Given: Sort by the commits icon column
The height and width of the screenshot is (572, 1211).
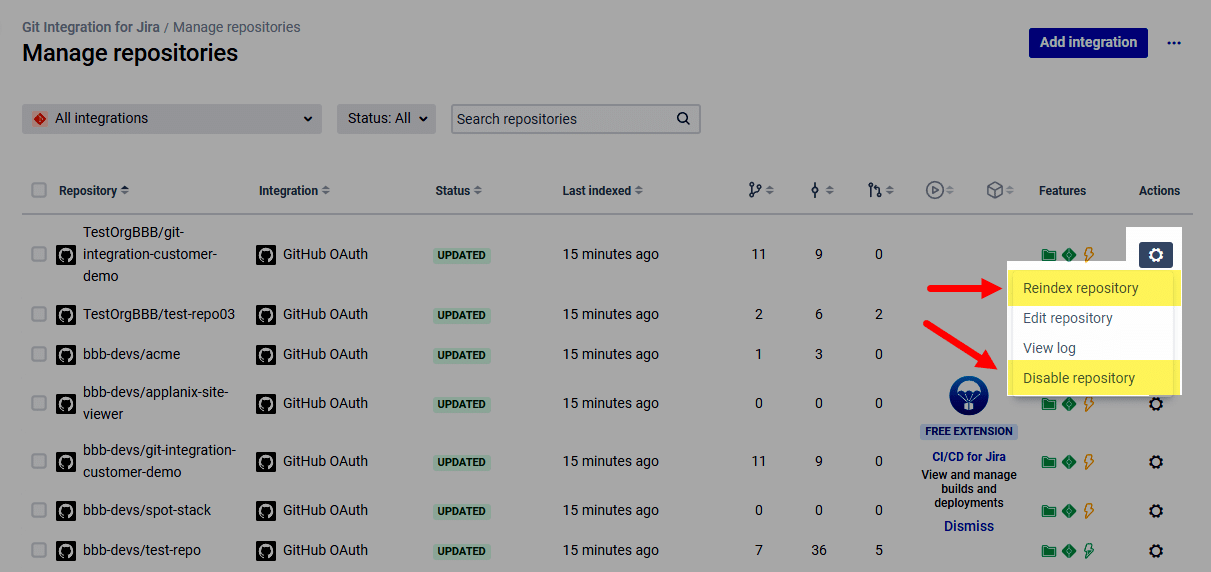Looking at the screenshot, I should tap(821, 190).
